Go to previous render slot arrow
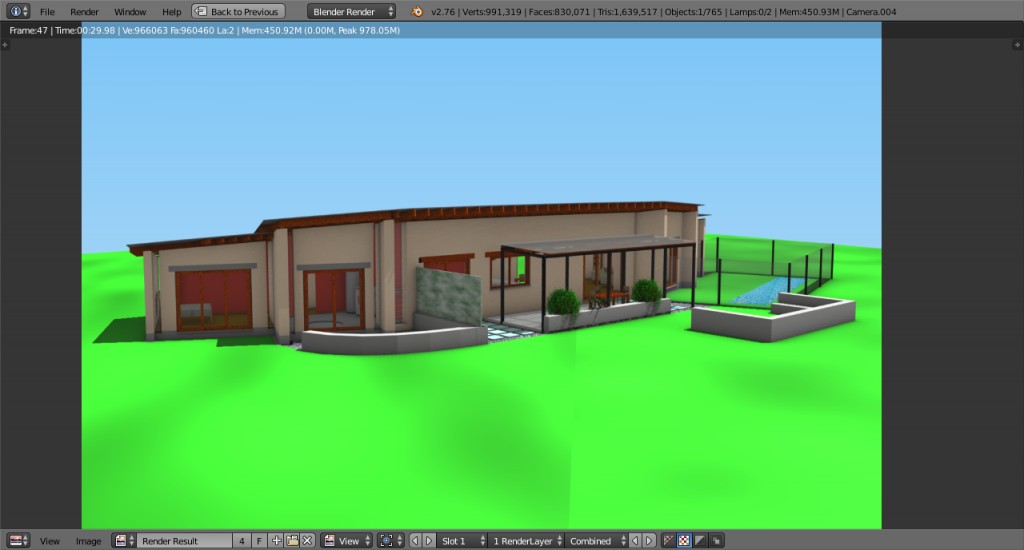 point(415,540)
